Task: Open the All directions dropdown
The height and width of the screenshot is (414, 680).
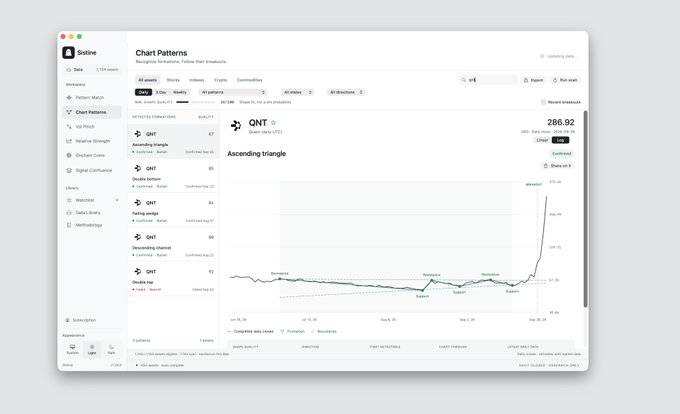Action: pyautogui.click(x=346, y=92)
